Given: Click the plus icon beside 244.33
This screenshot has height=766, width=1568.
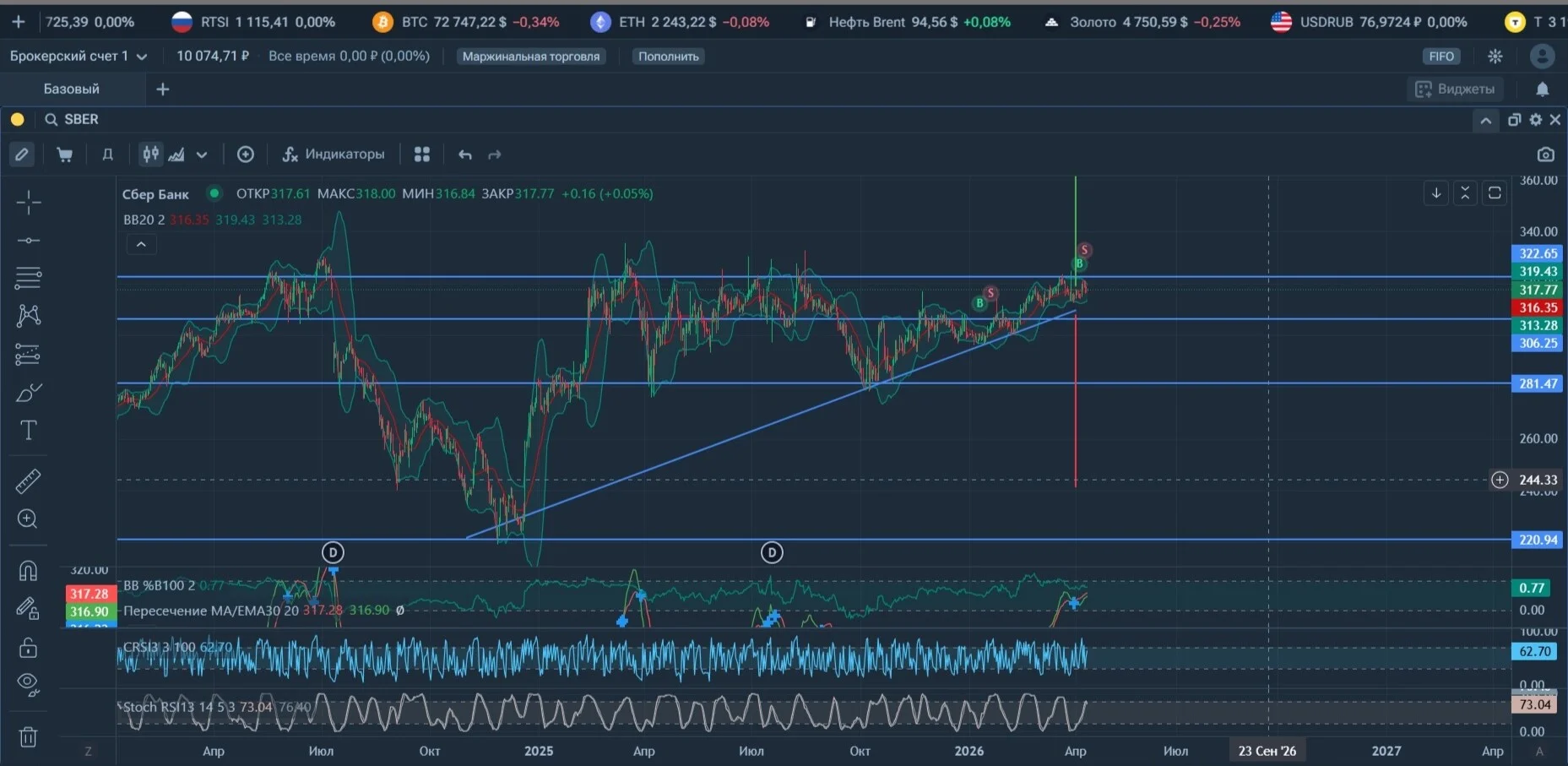Looking at the screenshot, I should click(1500, 480).
